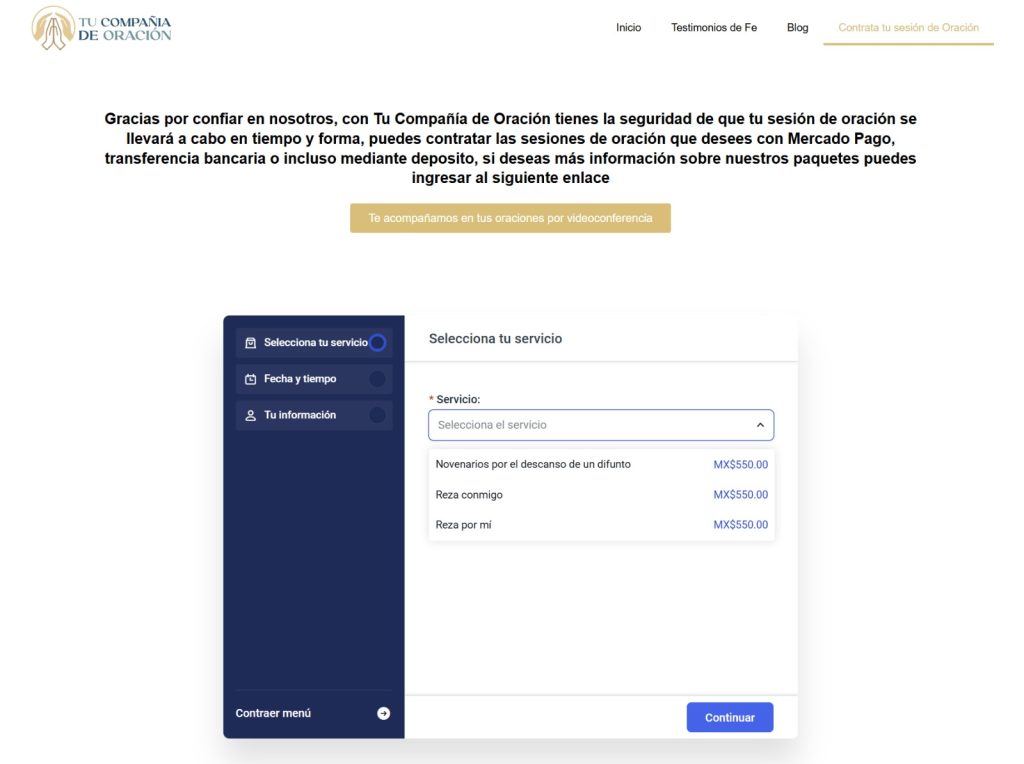Screen dimensions: 1024x764
Task: Click the bag icon beside Selecciona tu servicio
Action: pos(251,343)
